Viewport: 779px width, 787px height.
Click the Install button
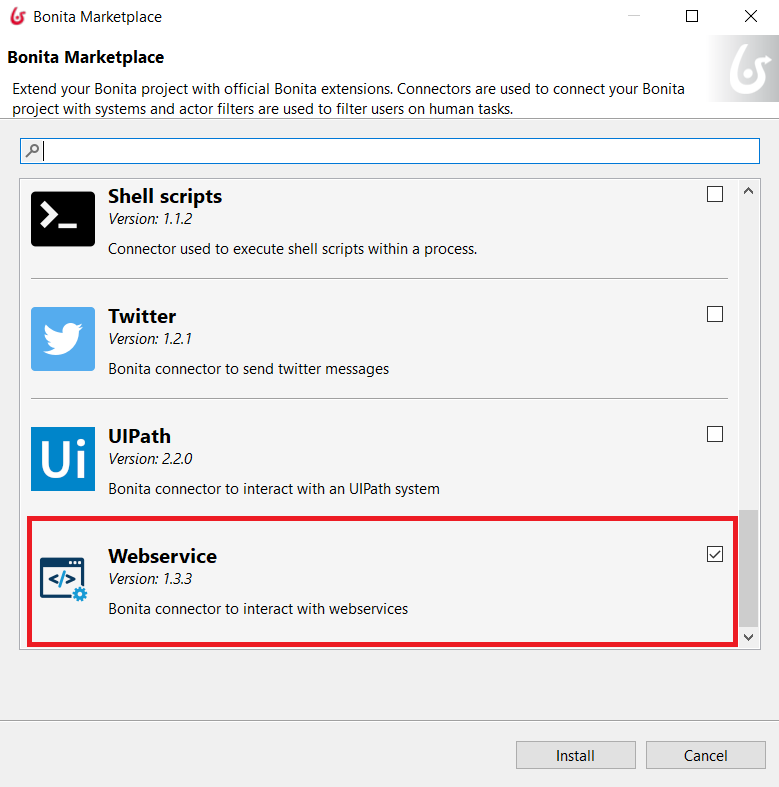click(576, 755)
